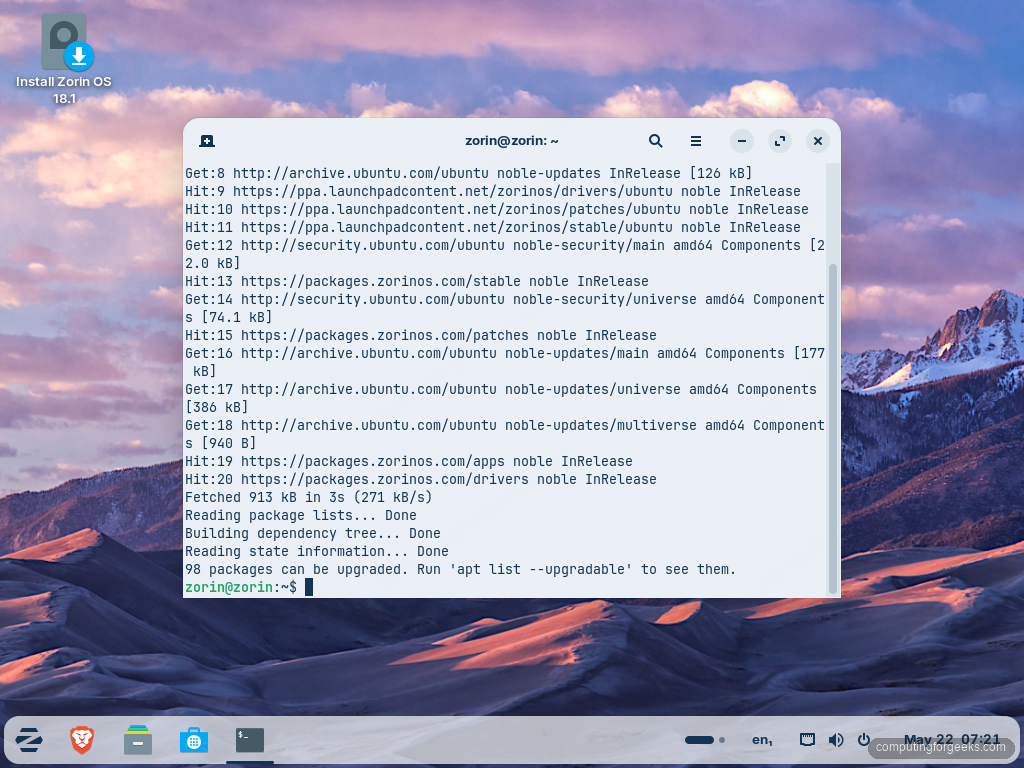Screen dimensions: 1024x768
Task: Launch the Brave browser from taskbar
Action: pyautogui.click(x=82, y=740)
